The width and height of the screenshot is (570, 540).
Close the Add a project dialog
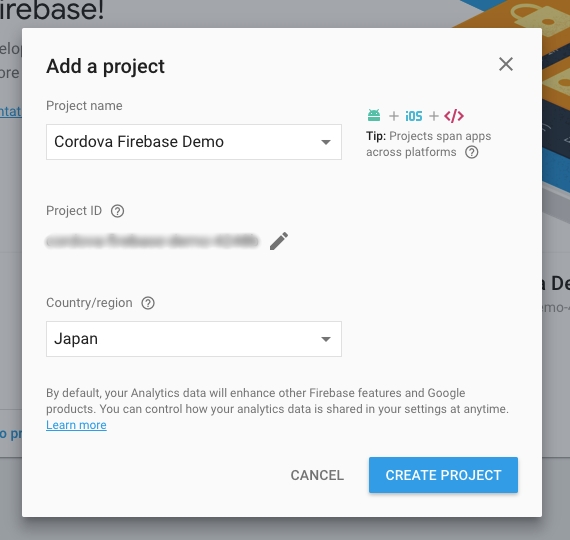click(506, 64)
